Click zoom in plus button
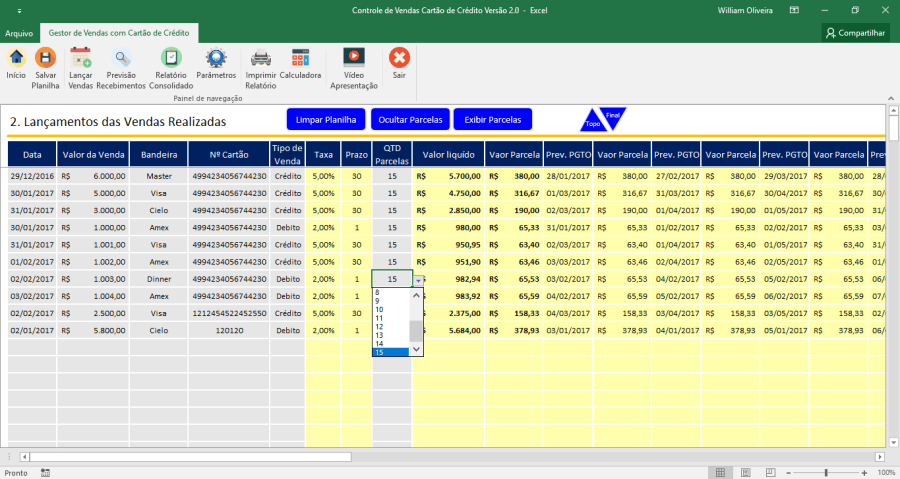 [x=864, y=473]
